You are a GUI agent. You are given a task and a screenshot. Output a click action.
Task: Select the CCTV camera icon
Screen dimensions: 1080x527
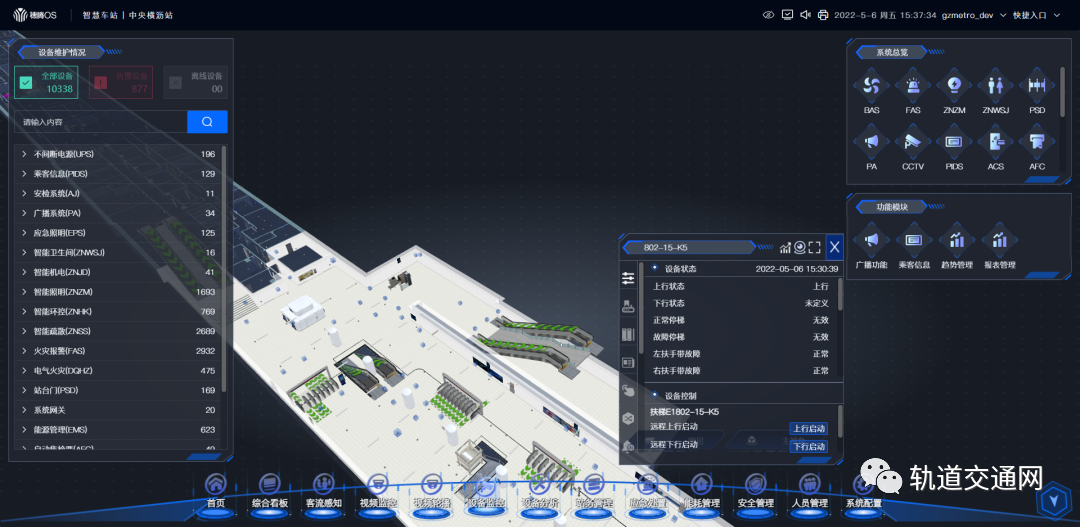tap(912, 143)
